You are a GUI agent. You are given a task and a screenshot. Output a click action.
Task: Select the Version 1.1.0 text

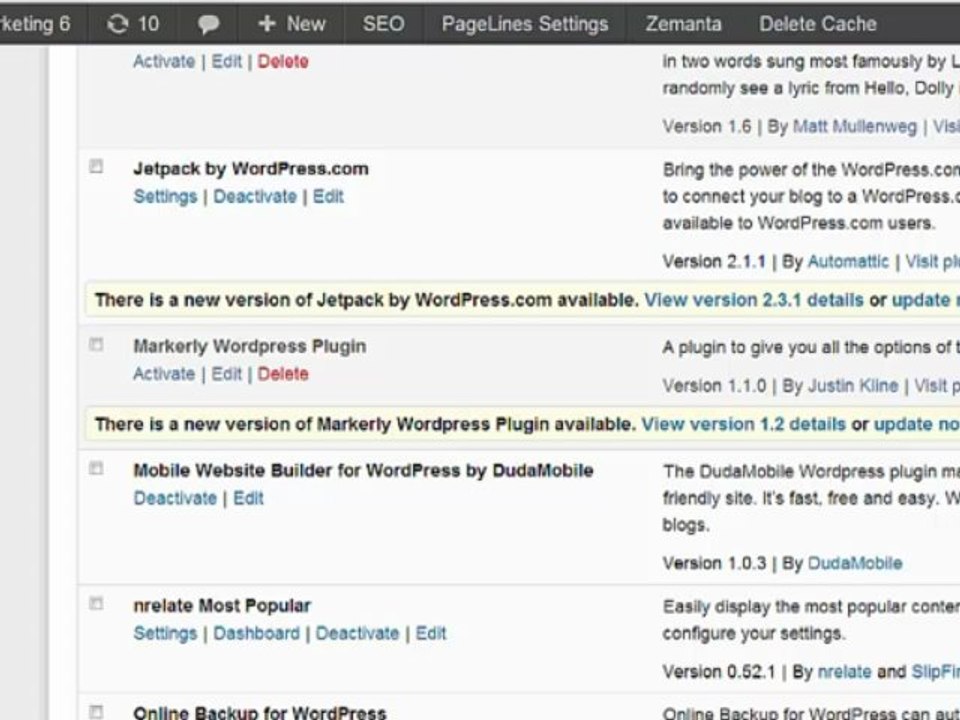pos(714,386)
